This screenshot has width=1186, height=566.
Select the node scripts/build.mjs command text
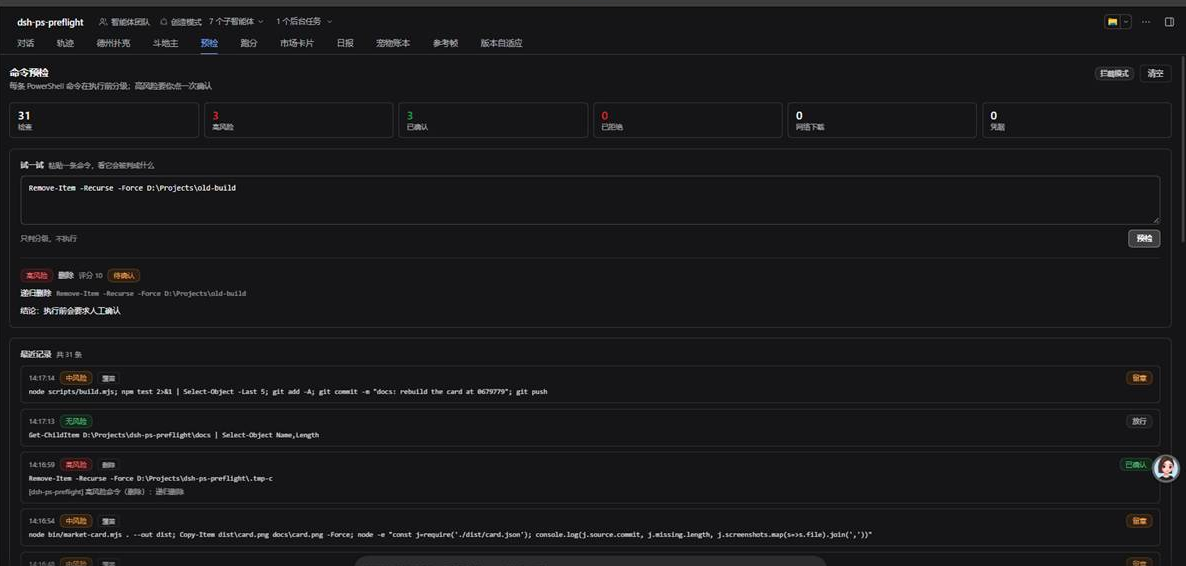[287, 392]
